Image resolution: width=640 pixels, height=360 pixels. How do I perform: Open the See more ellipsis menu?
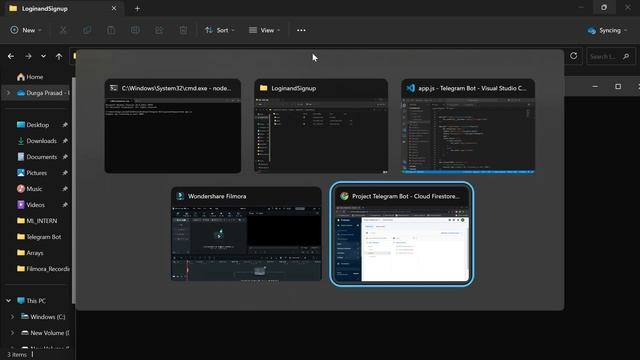[301, 30]
